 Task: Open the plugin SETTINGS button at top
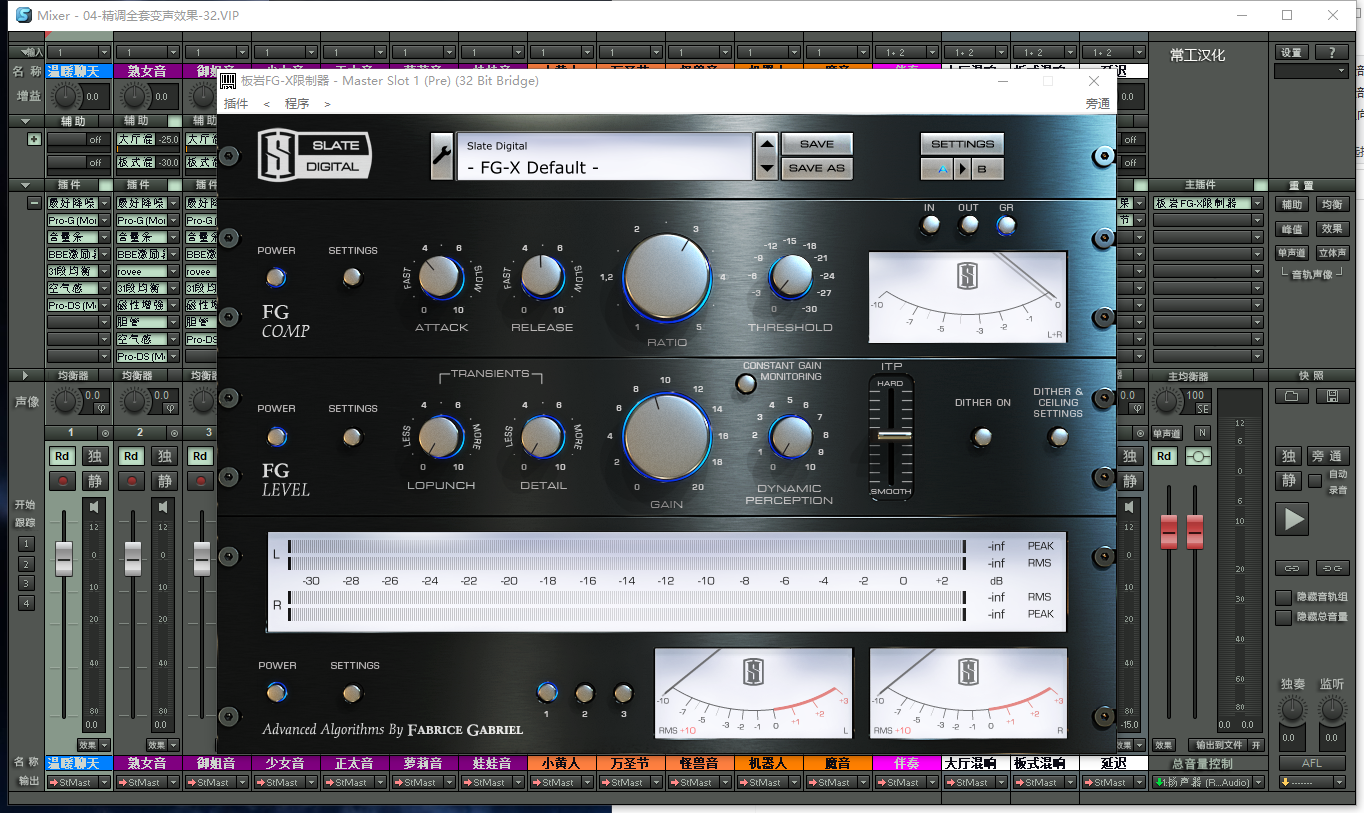click(x=962, y=144)
